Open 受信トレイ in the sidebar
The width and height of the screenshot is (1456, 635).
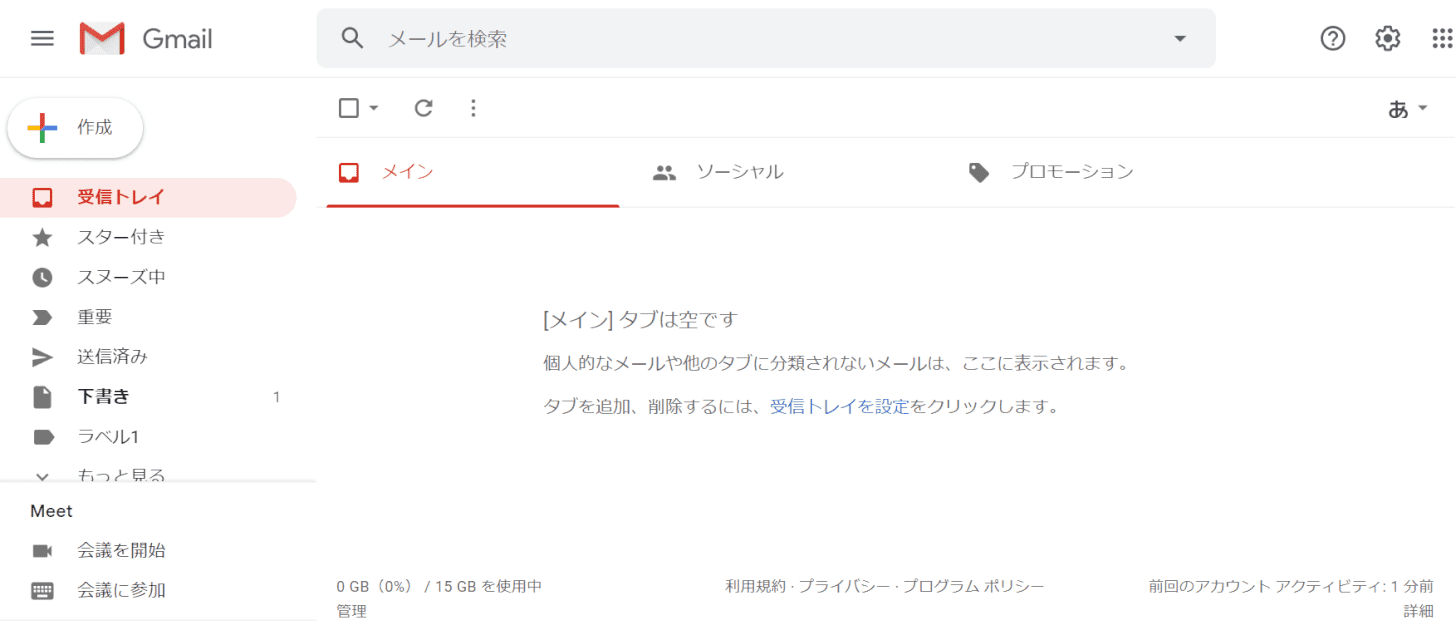(x=148, y=197)
